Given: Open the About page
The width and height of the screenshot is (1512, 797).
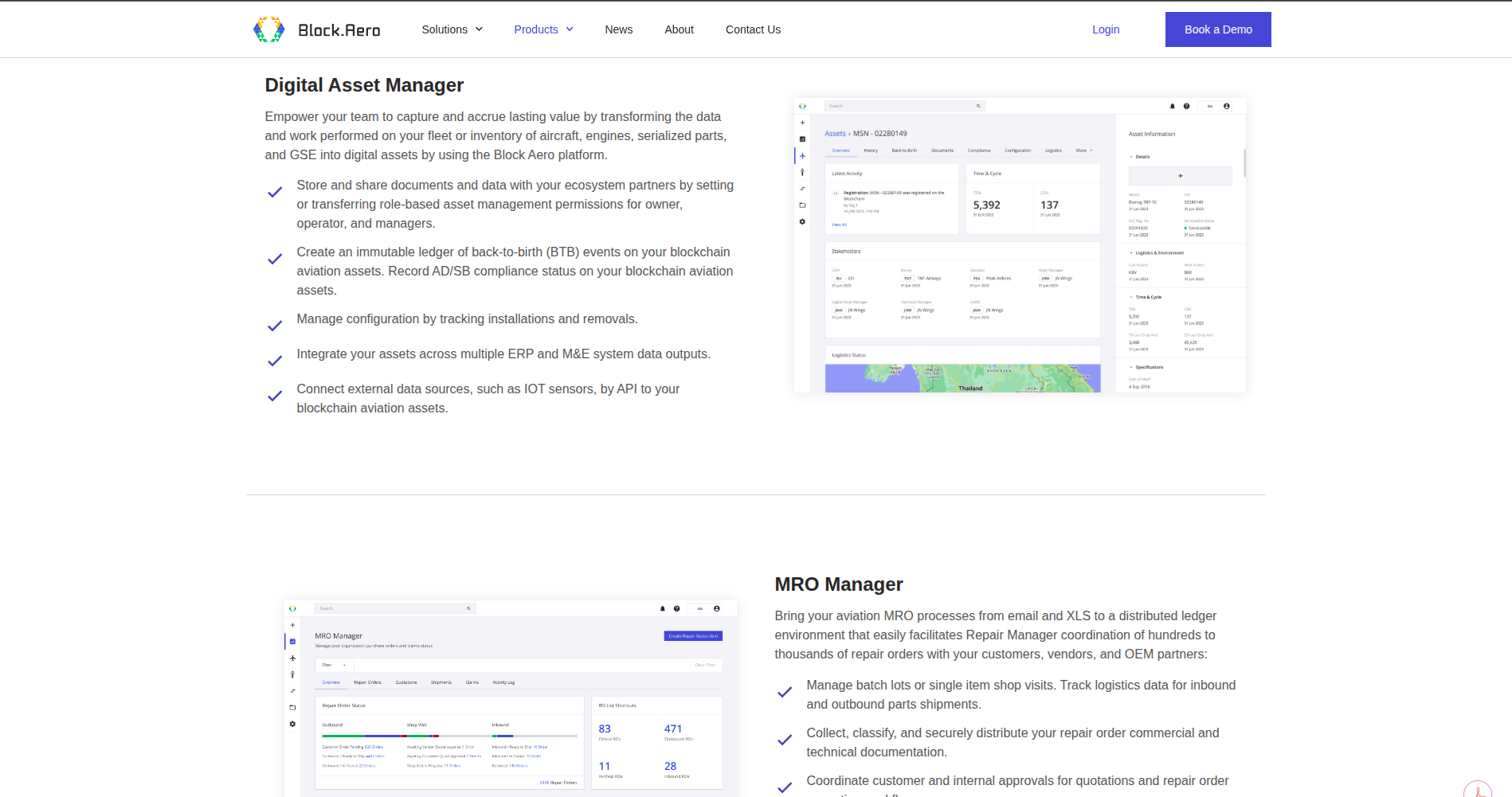Looking at the screenshot, I should 679,29.
